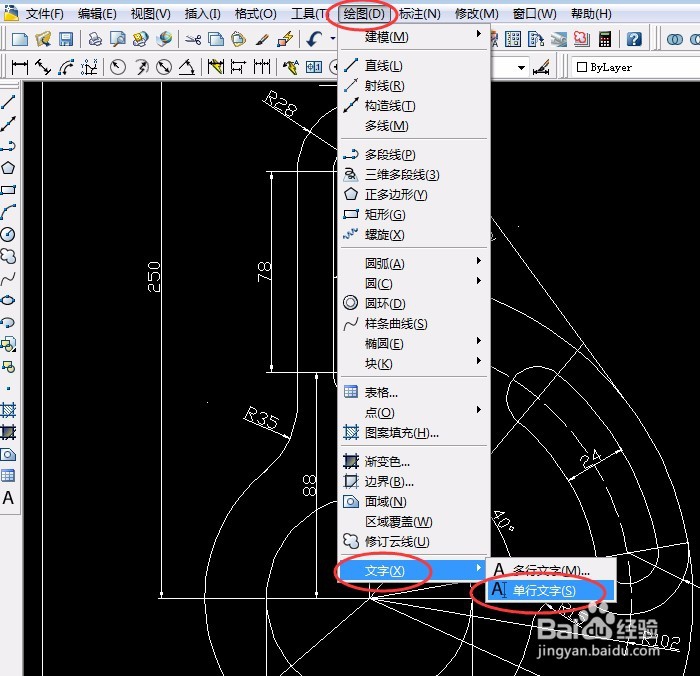Select the Arc Length dimension tool
Viewport: 700px width, 676px height.
click(66, 67)
